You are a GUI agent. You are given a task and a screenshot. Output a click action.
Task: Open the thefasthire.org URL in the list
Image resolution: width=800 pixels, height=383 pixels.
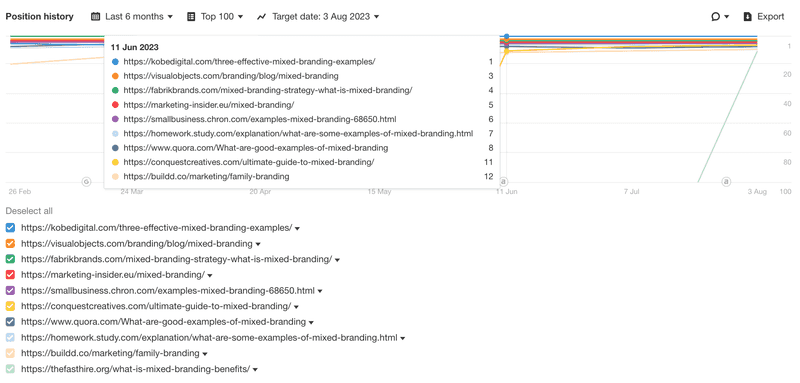pyautogui.click(x=136, y=369)
